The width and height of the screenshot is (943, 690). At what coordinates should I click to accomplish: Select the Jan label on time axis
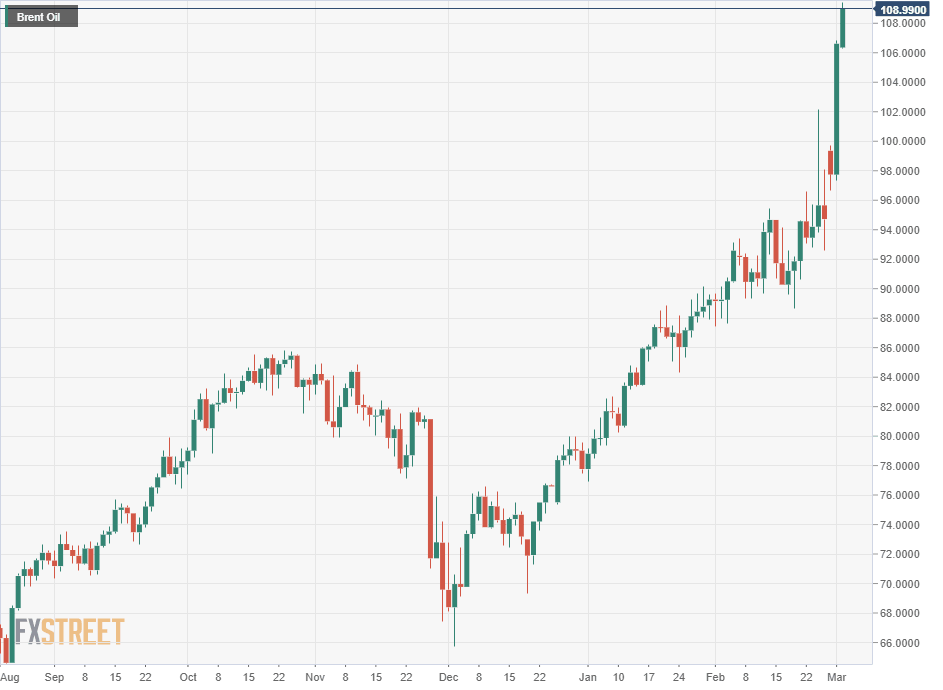coord(587,676)
